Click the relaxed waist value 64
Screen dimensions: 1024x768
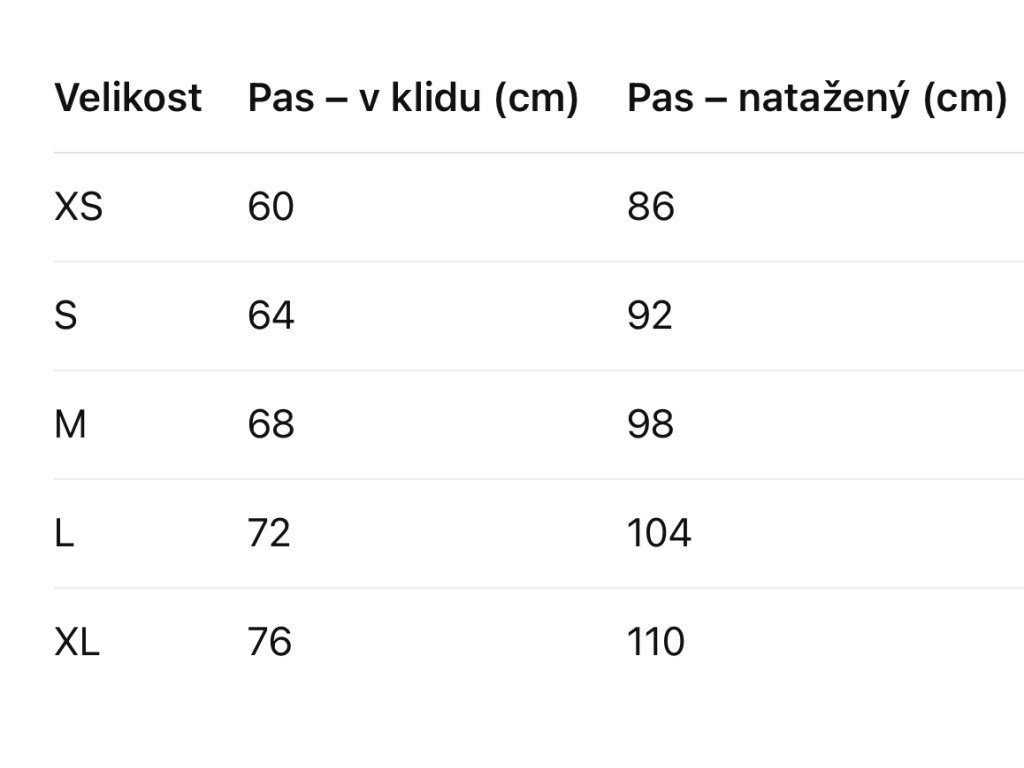pos(270,316)
